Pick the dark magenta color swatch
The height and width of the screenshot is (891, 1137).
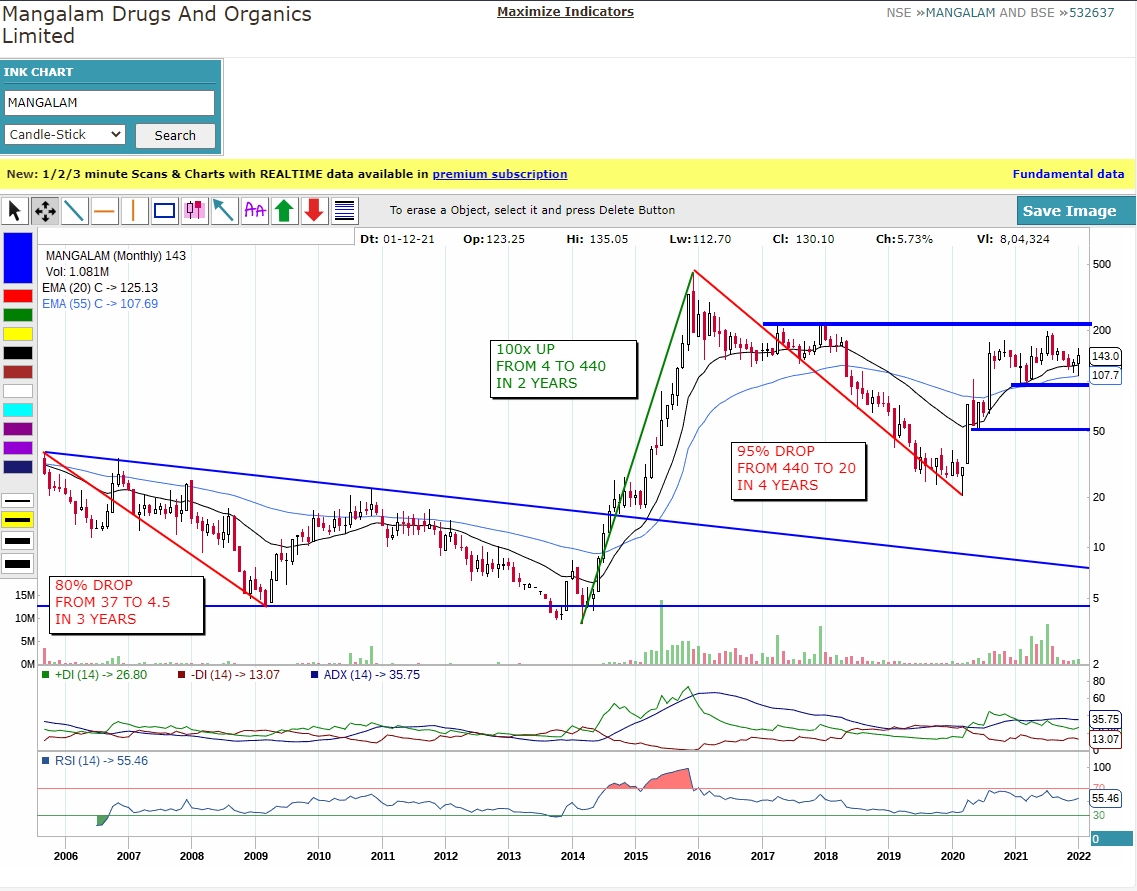(x=18, y=429)
